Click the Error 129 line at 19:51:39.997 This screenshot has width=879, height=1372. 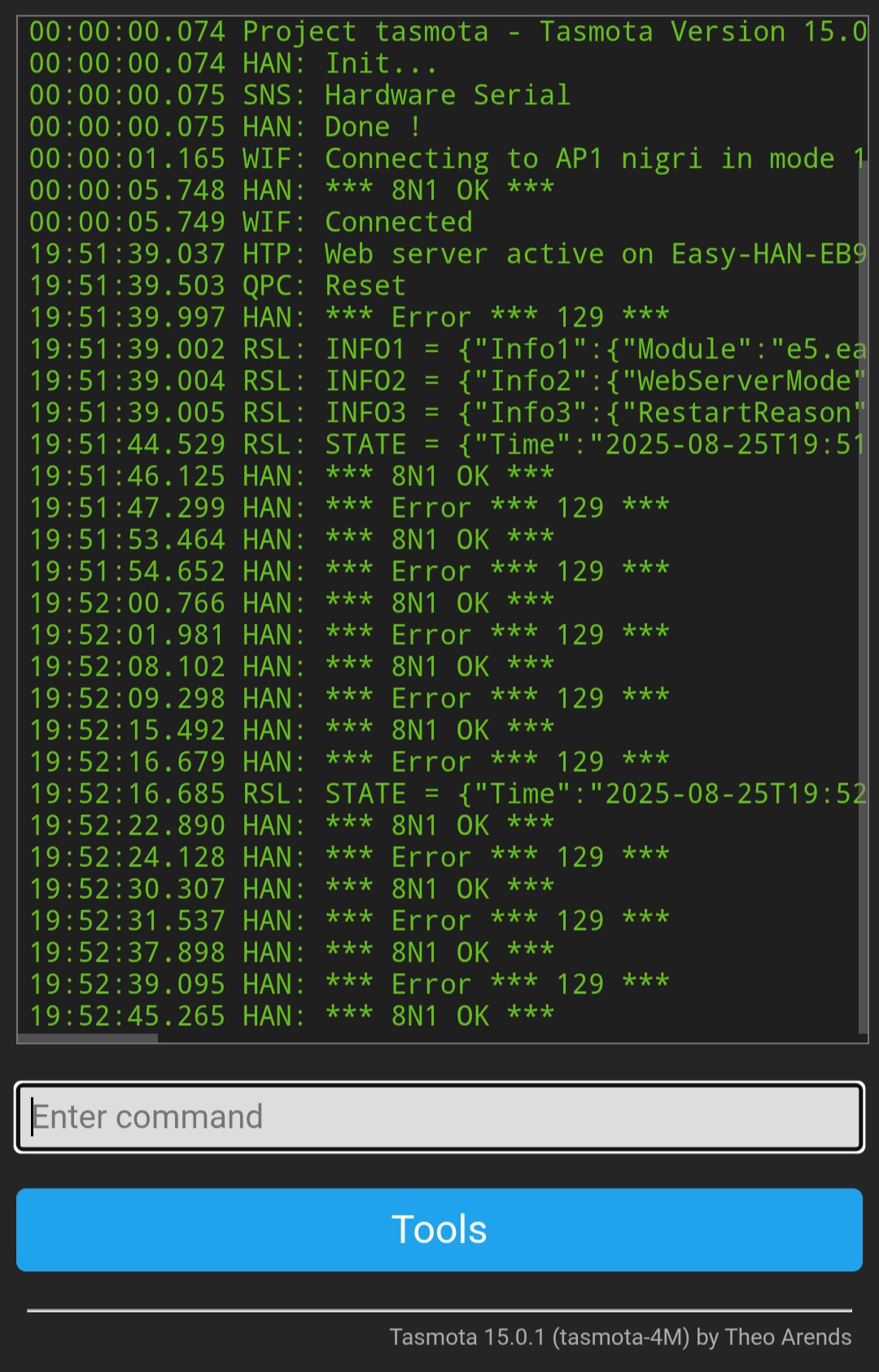click(x=349, y=318)
